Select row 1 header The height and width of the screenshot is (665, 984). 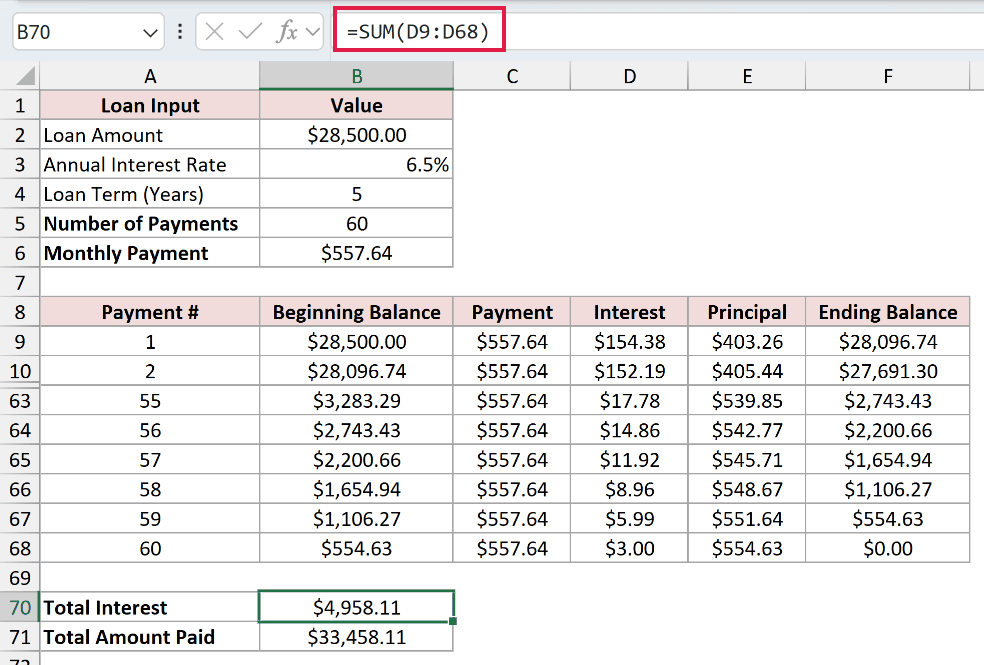click(x=20, y=105)
